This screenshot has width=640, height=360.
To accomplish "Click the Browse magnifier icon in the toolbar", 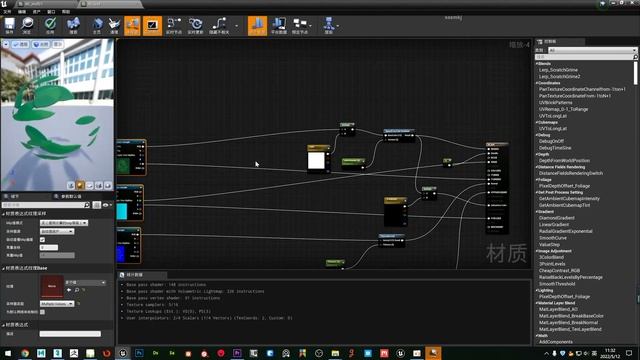I will point(27,26).
